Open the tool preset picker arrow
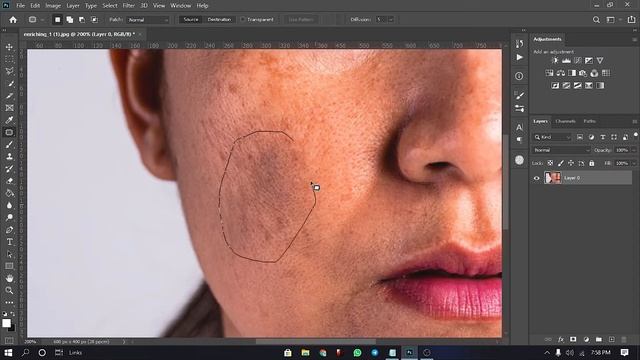The height and width of the screenshot is (360, 640). (x=42, y=20)
